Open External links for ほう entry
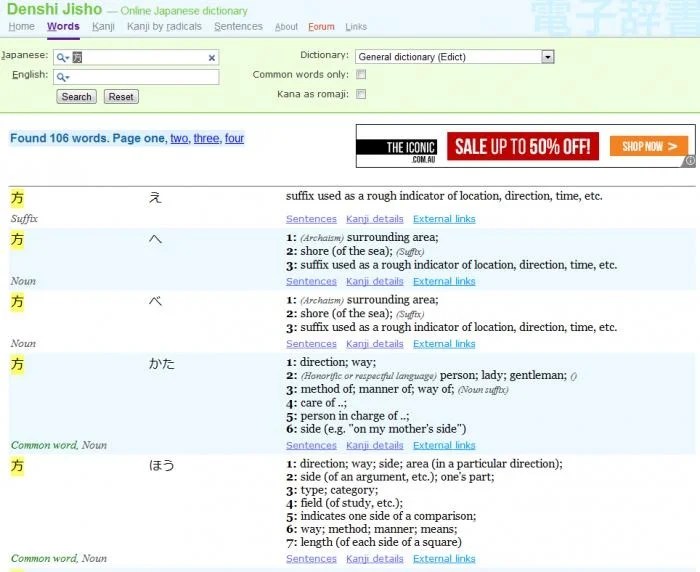 (444, 559)
